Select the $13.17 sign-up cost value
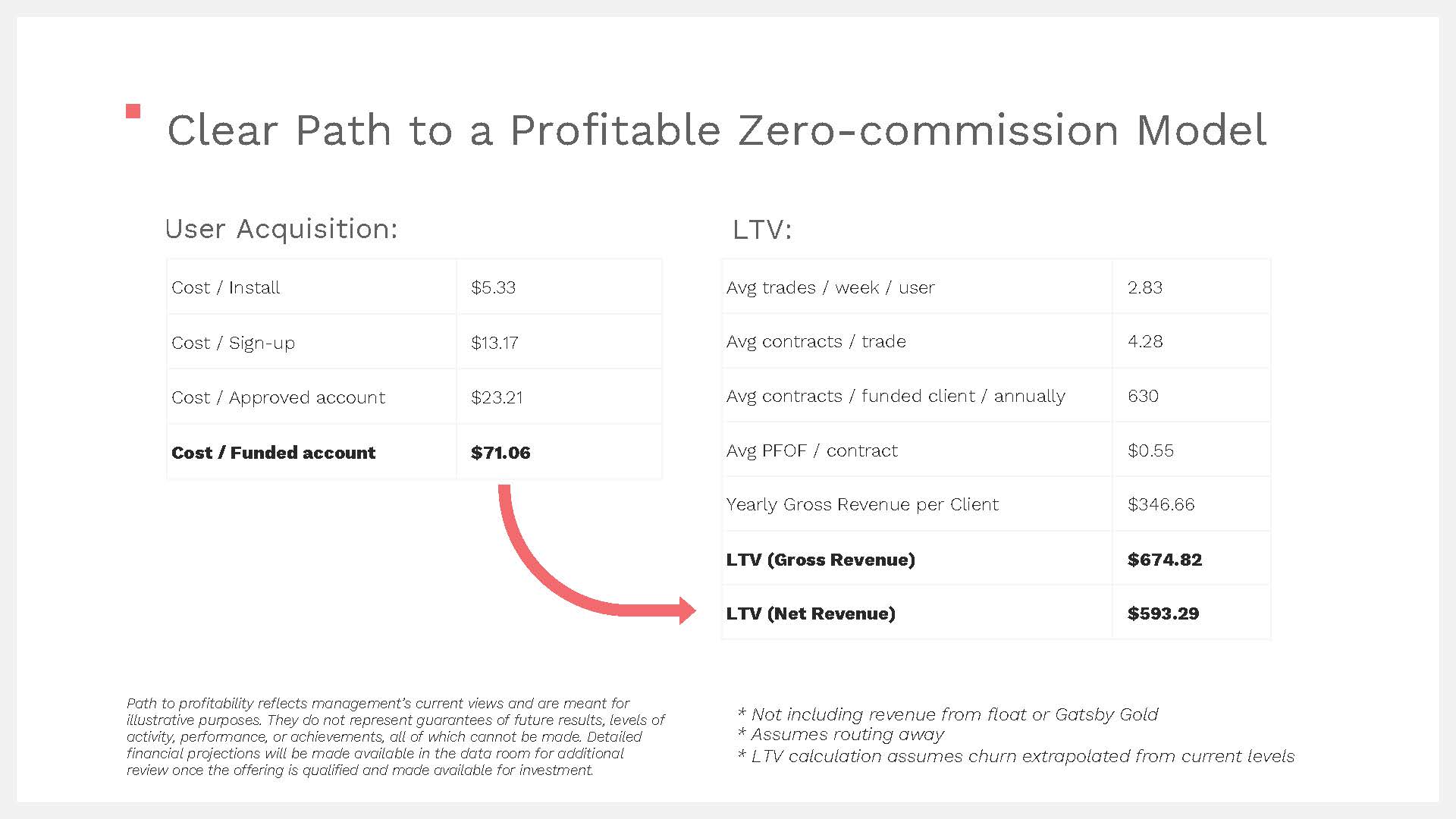This screenshot has width=1456, height=819. 494,343
